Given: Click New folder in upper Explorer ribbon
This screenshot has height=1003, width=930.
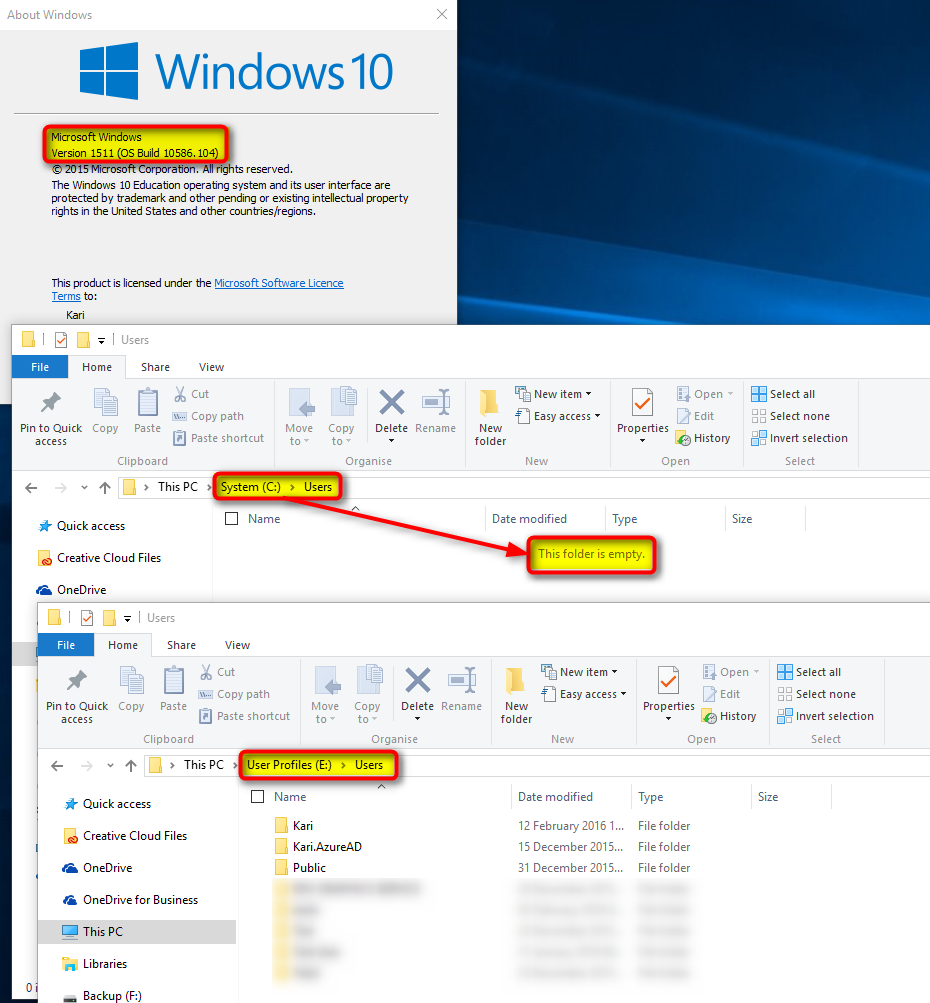Looking at the screenshot, I should click(490, 416).
